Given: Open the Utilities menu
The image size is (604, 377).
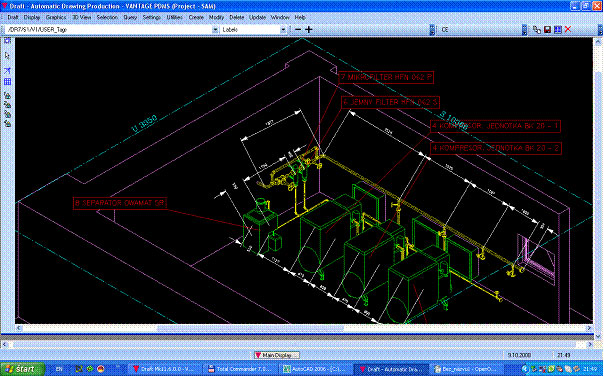Looking at the screenshot, I should [174, 17].
